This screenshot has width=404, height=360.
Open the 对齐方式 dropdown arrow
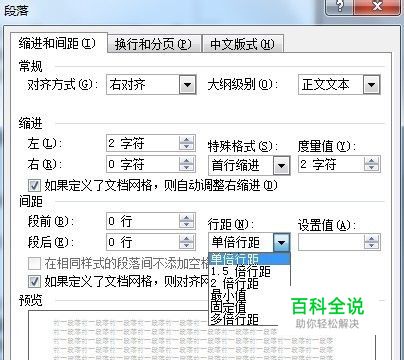[x=188, y=85]
